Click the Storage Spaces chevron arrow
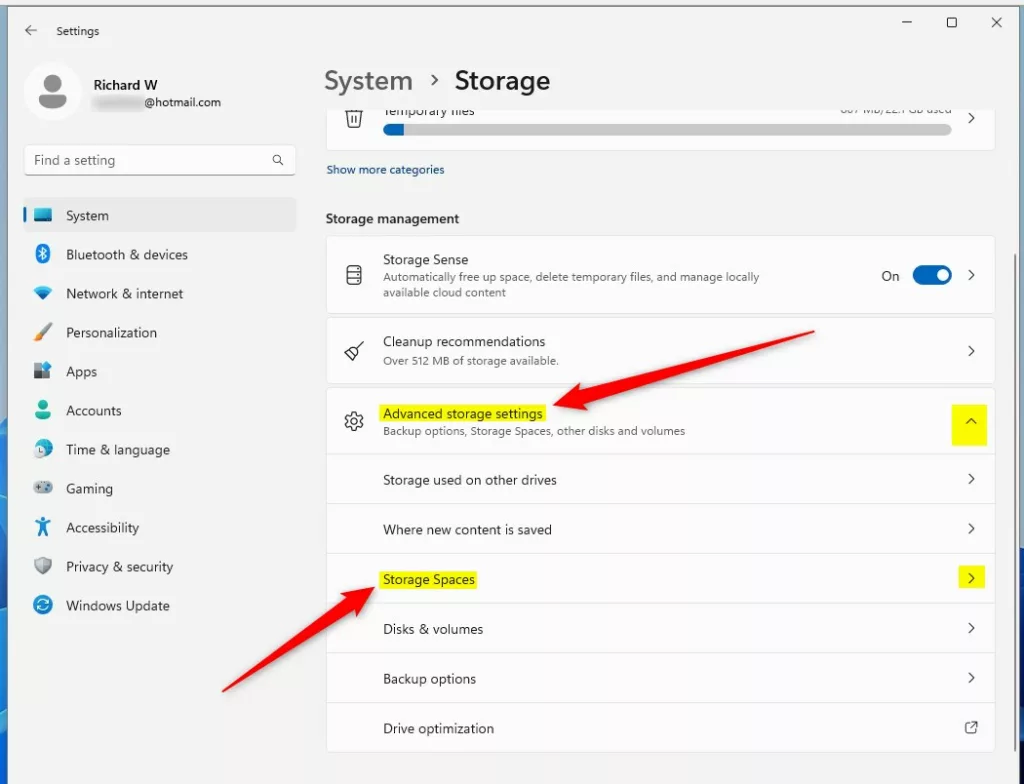This screenshot has height=784, width=1024. tap(971, 578)
